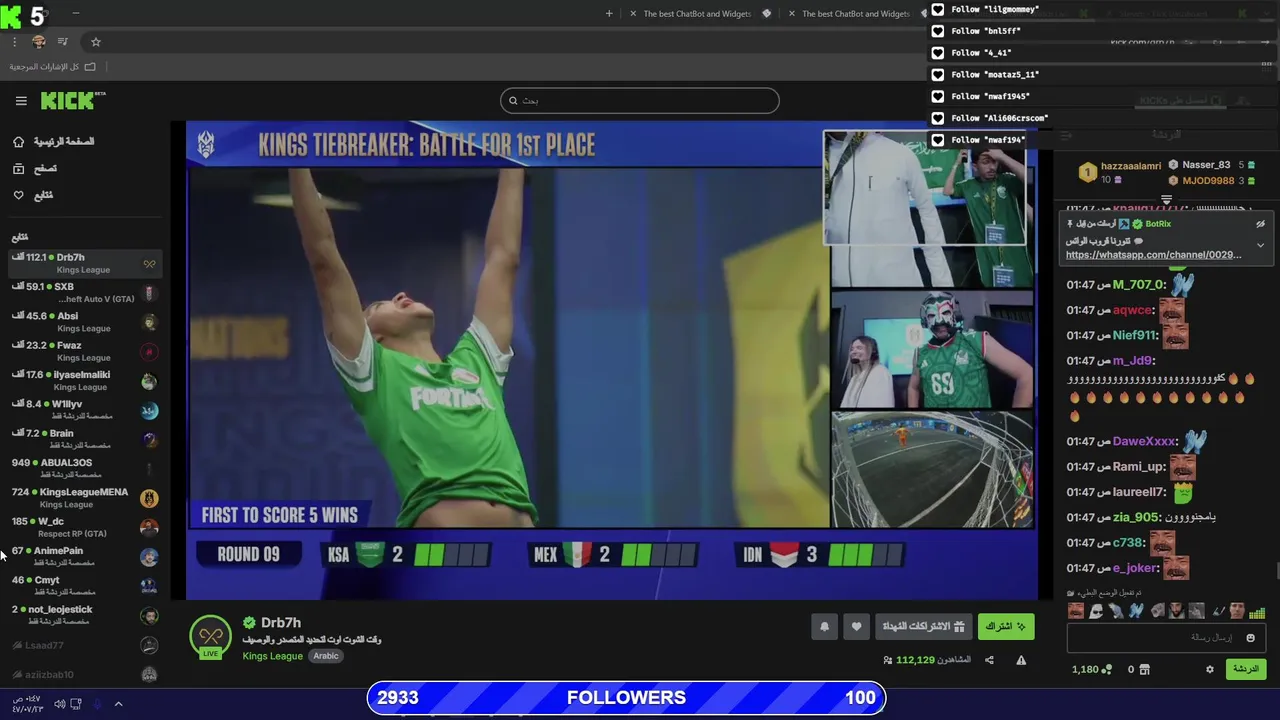Click hazzaaalamri in gift leaderboard

pyautogui.click(x=1131, y=166)
